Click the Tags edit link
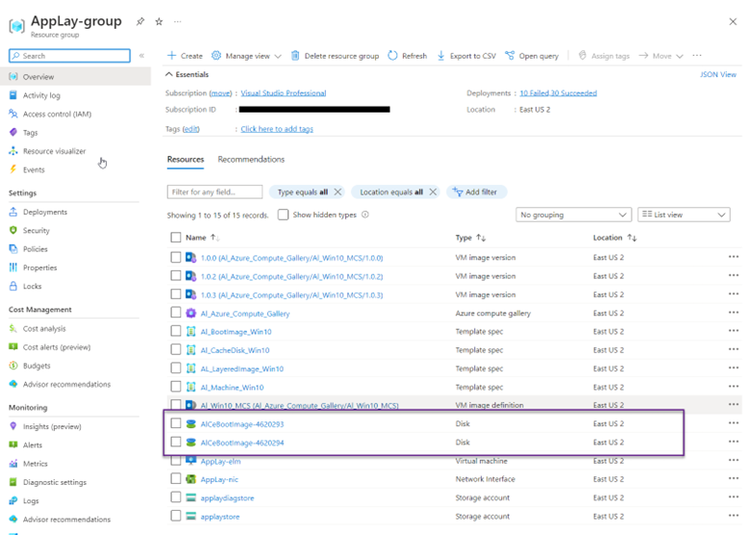The image size is (750, 535). point(191,129)
